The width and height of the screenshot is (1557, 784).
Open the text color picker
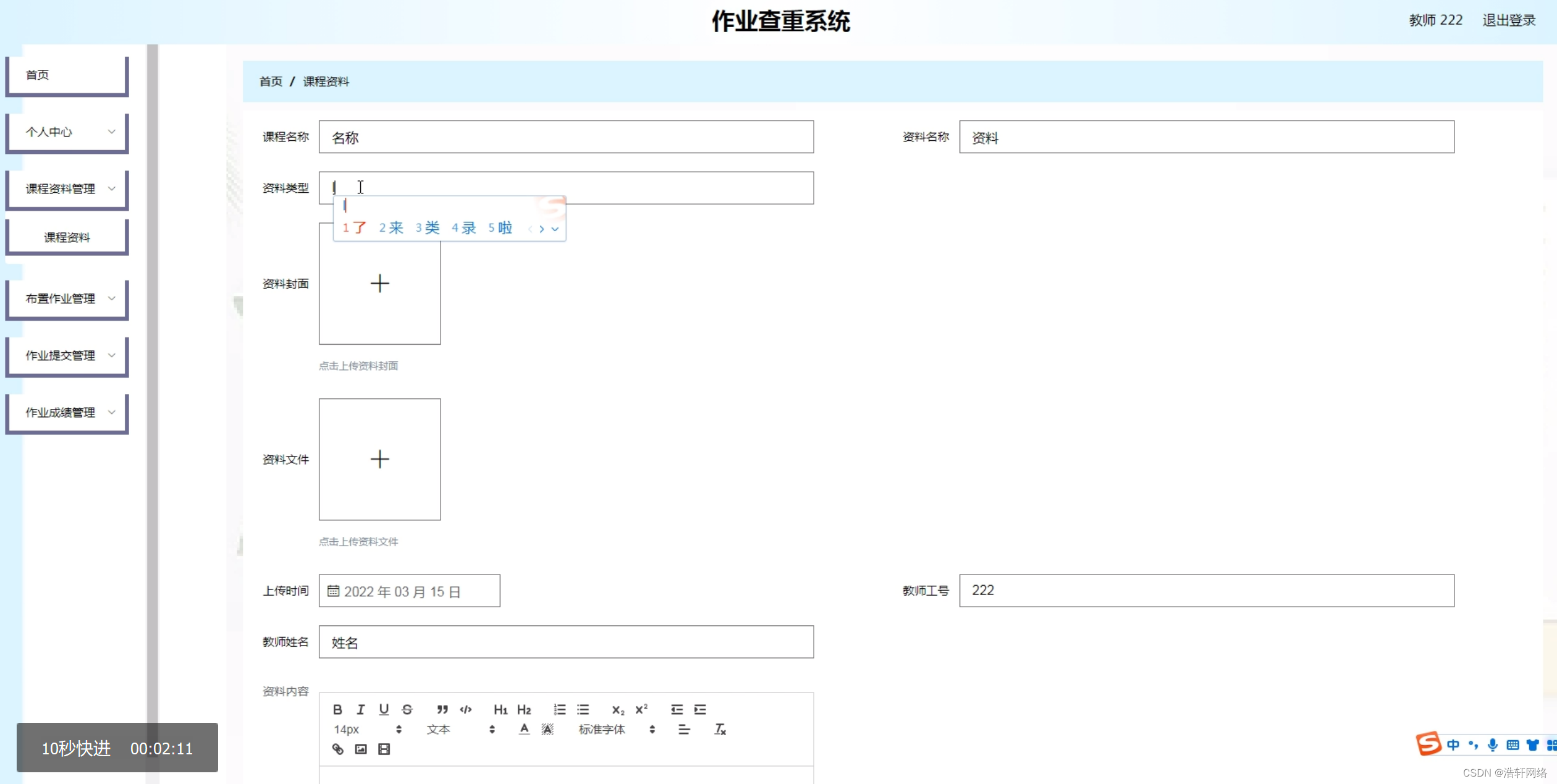(524, 730)
